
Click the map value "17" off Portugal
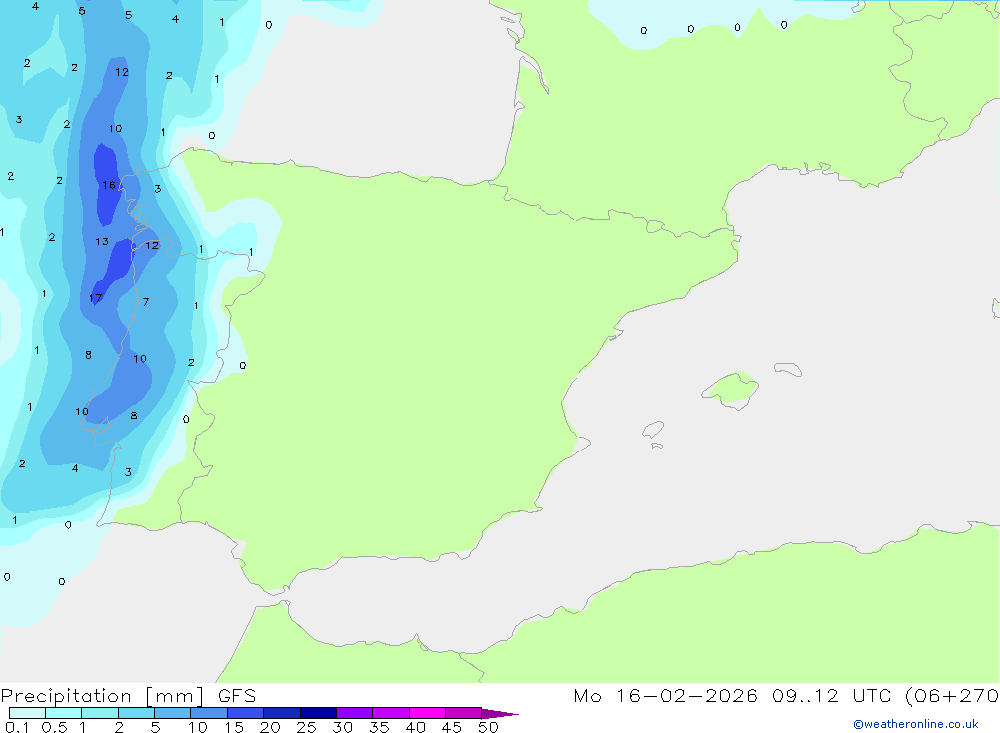click(x=95, y=298)
